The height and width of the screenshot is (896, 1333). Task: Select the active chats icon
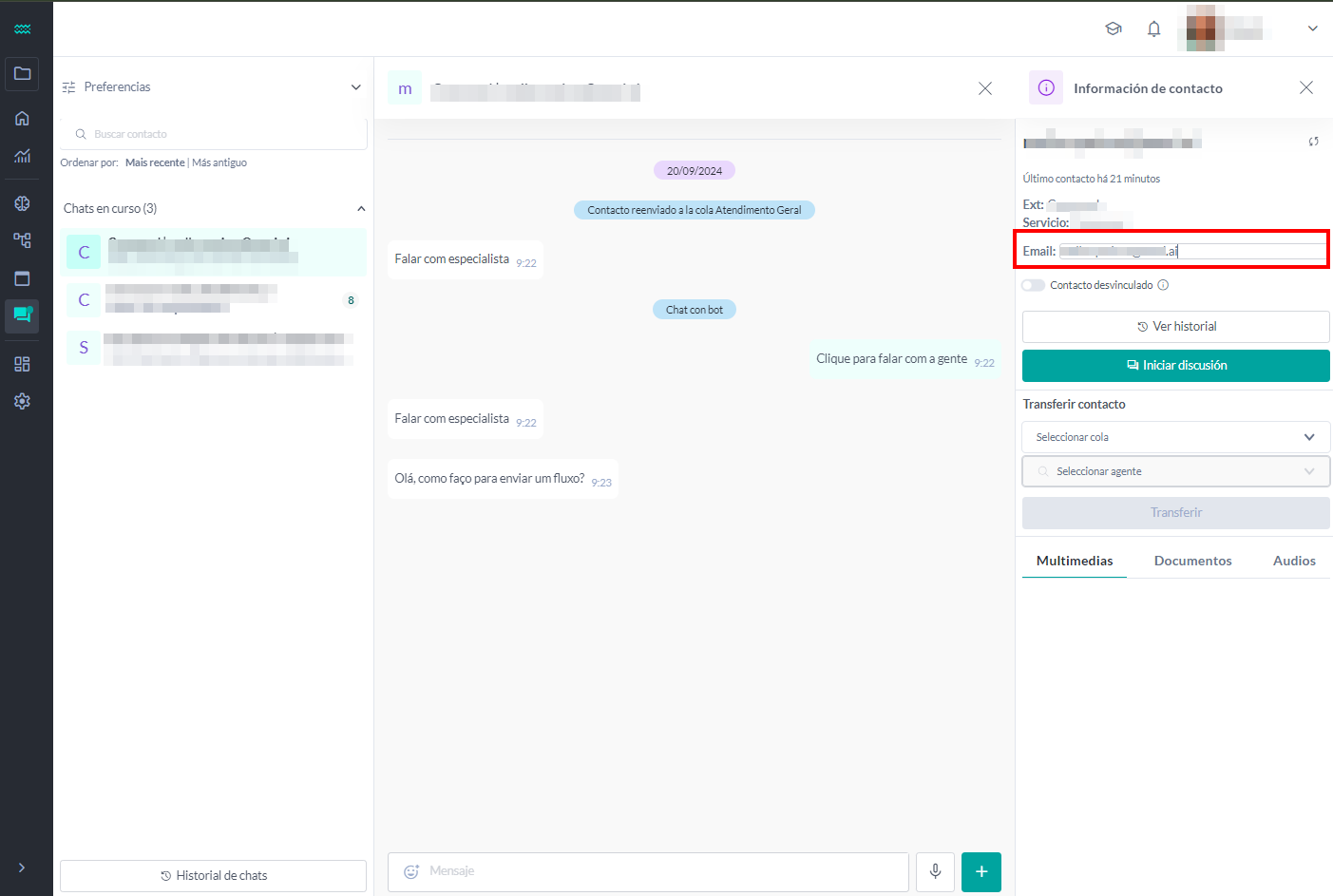[x=22, y=316]
